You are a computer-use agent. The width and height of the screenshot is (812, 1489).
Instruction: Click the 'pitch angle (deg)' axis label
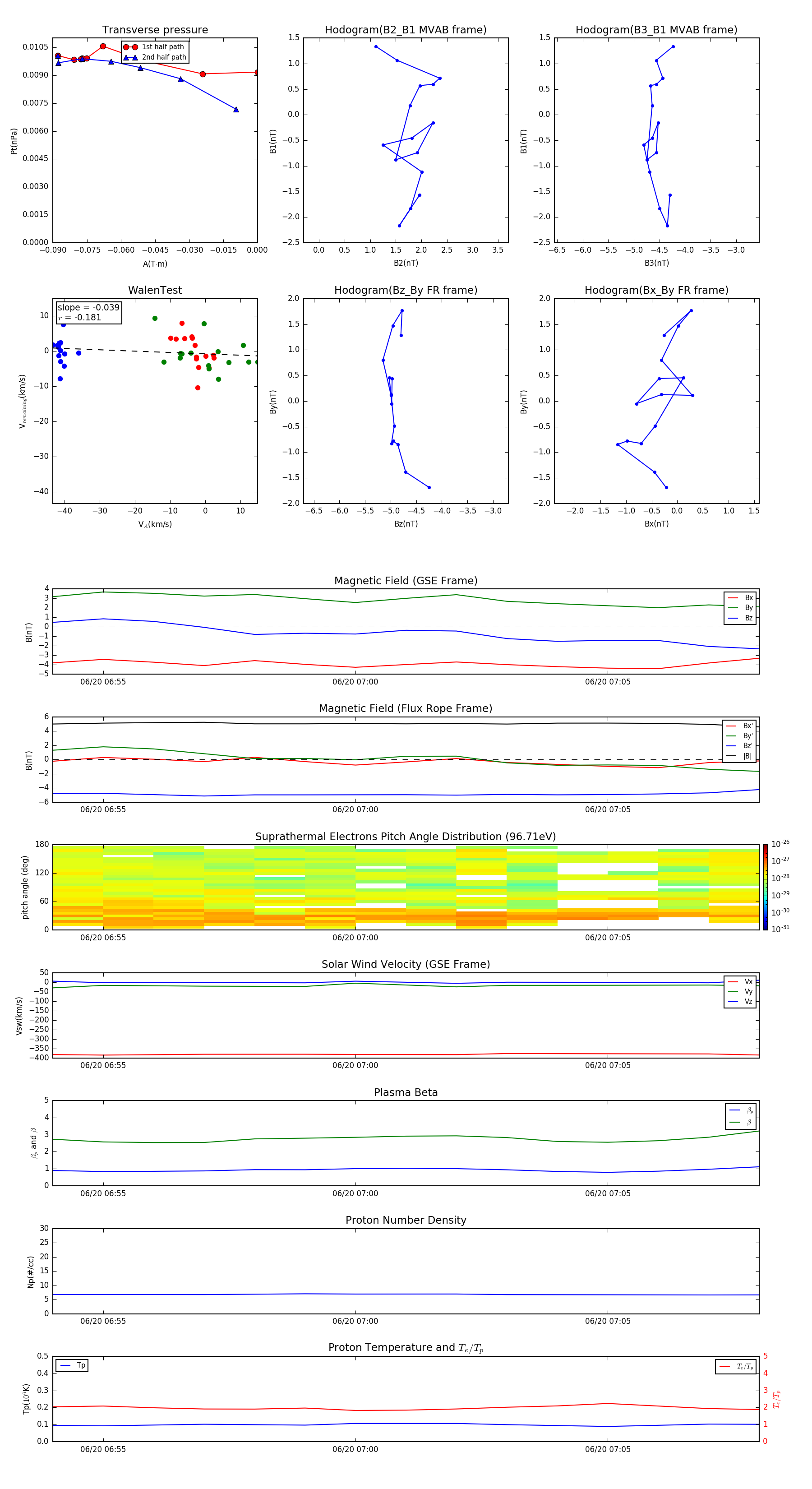pyautogui.click(x=25, y=887)
